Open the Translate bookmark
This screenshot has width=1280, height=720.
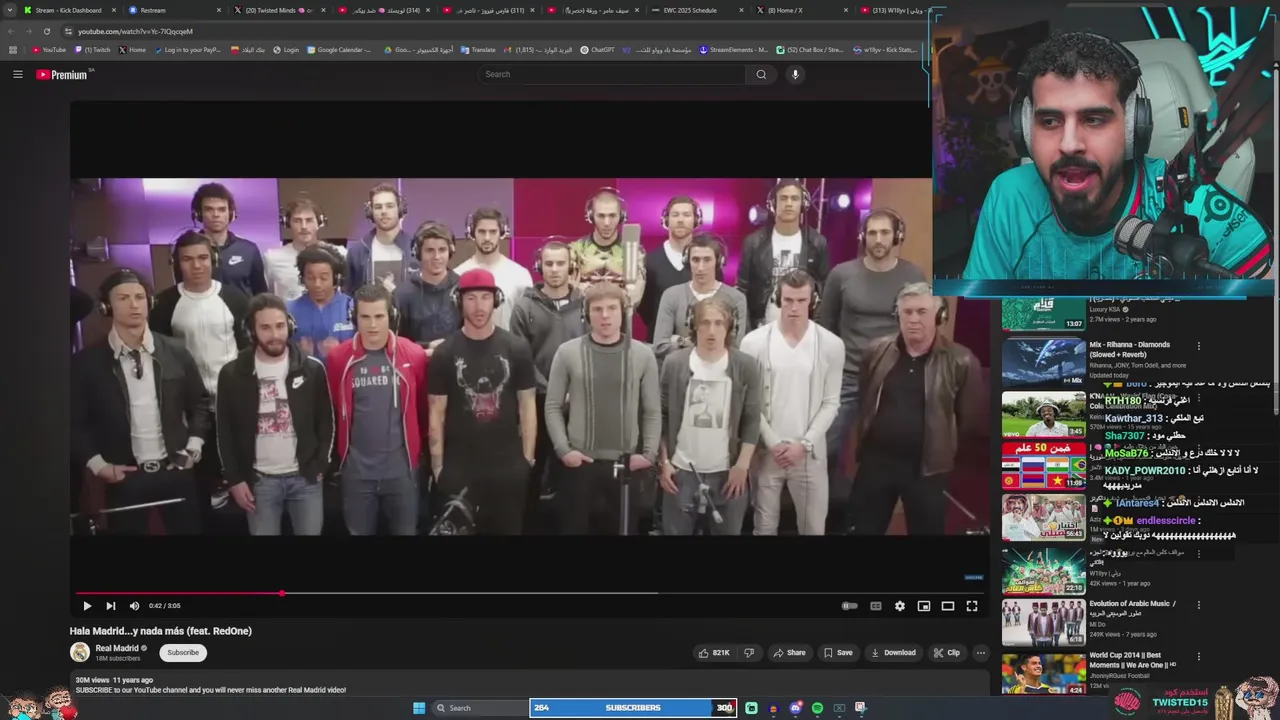point(478,49)
